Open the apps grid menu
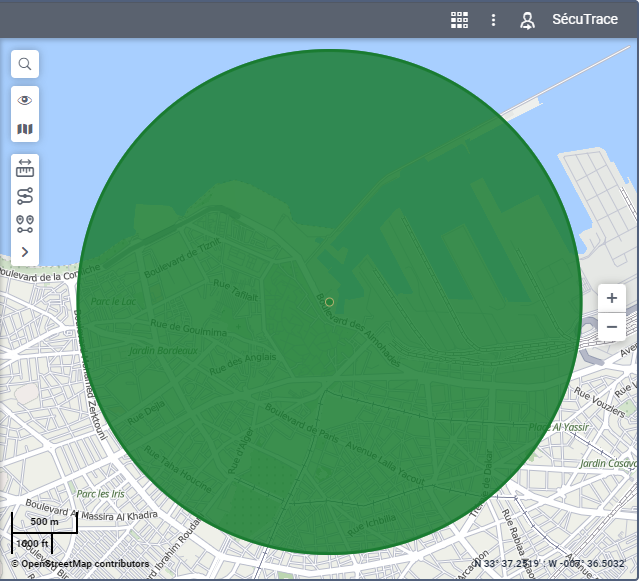Viewport: 639px width, 581px height. [460, 20]
